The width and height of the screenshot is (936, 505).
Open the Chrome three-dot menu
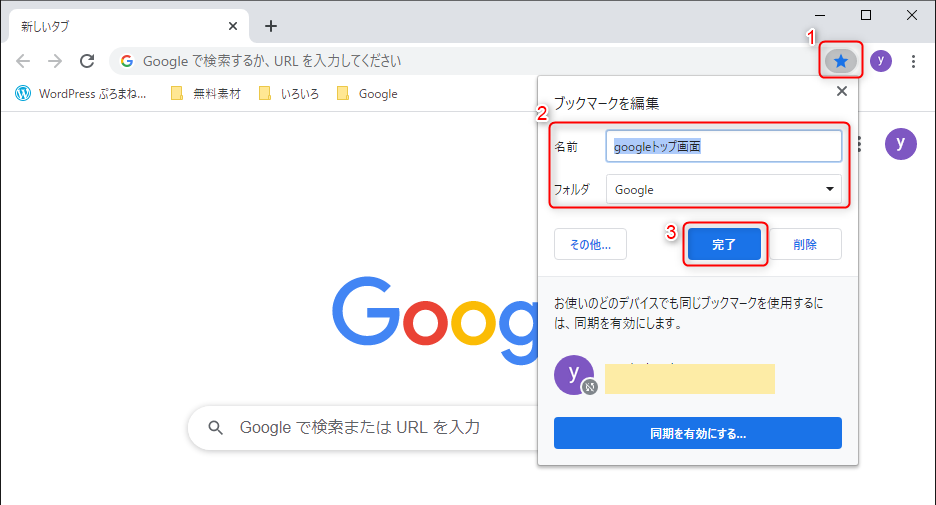[913, 61]
